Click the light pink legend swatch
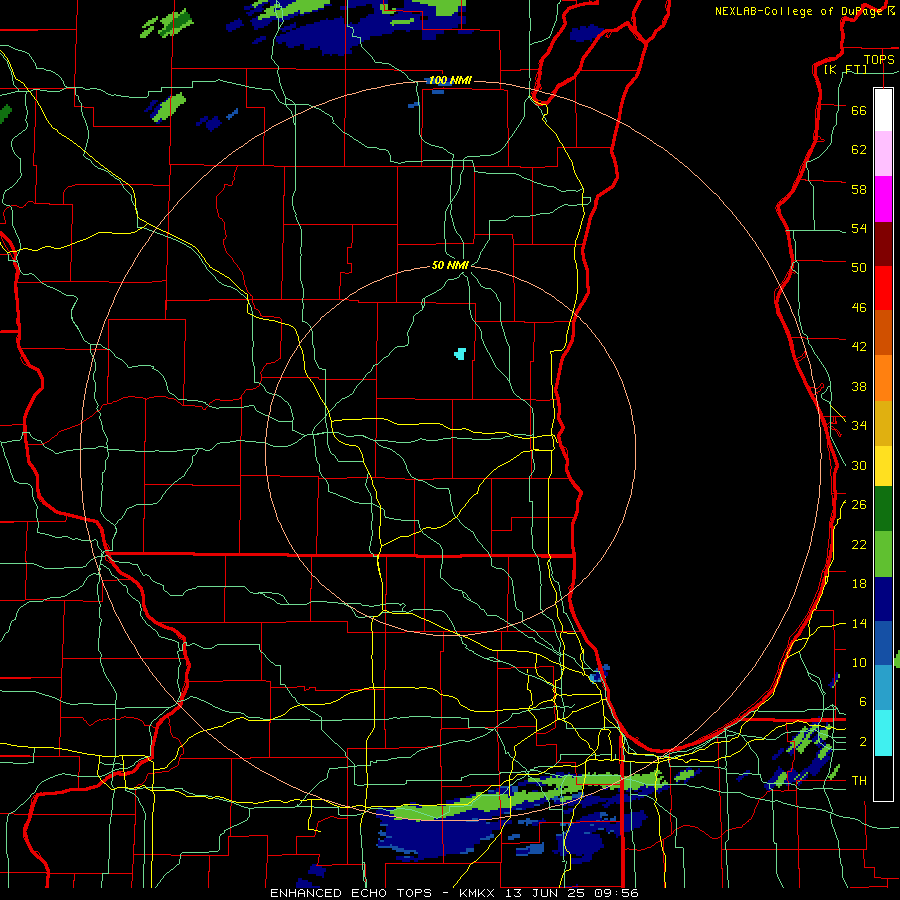The height and width of the screenshot is (900, 900). point(883,153)
